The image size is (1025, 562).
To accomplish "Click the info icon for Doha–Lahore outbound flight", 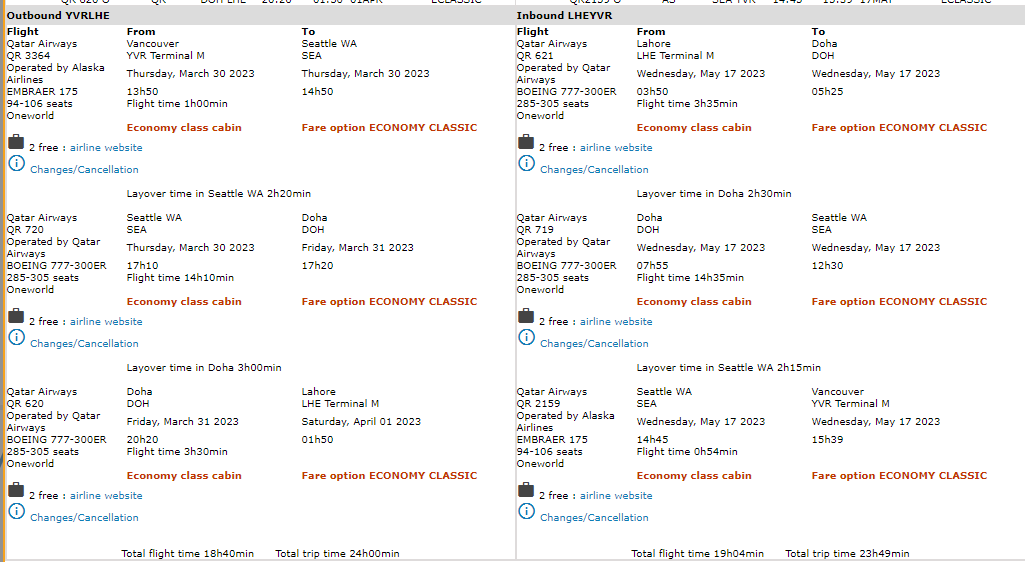I will [16, 512].
